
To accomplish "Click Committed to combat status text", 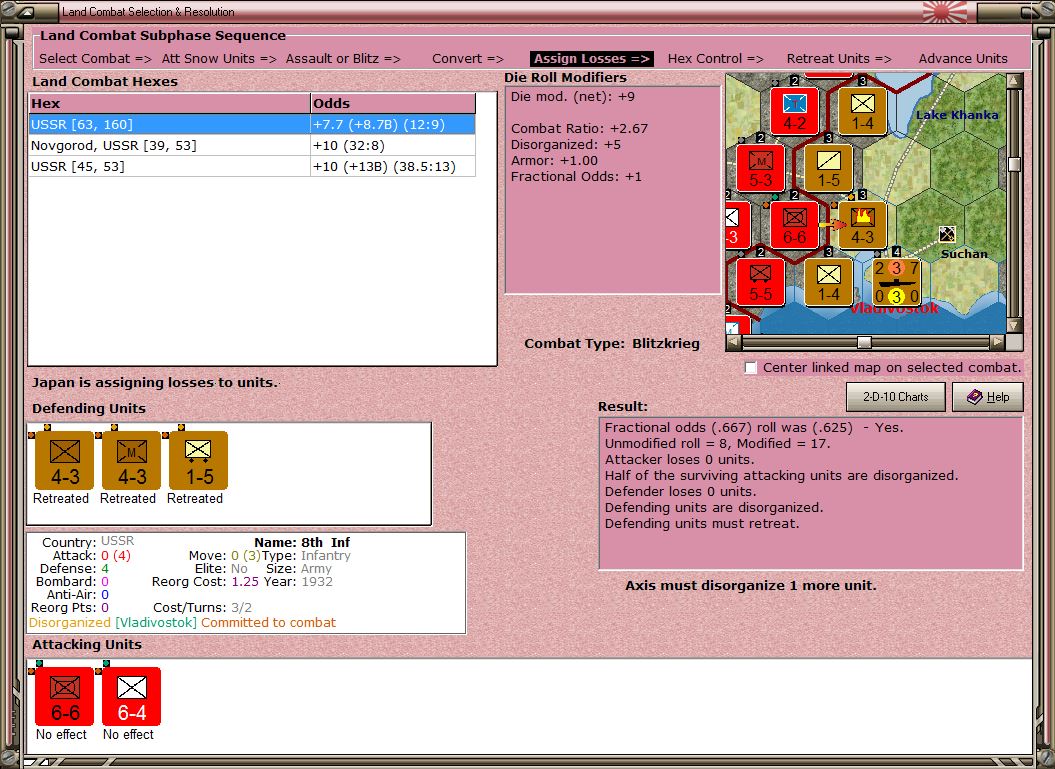I will coord(268,622).
